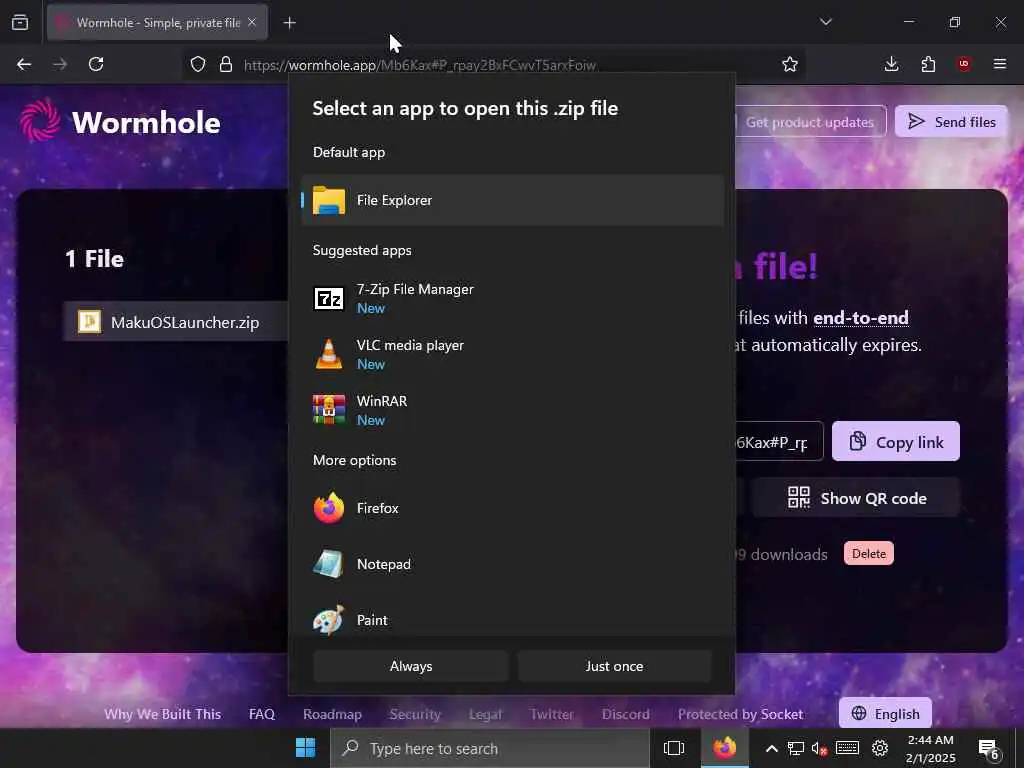Click Get product updates button
1024x768 pixels.
pos(810,121)
